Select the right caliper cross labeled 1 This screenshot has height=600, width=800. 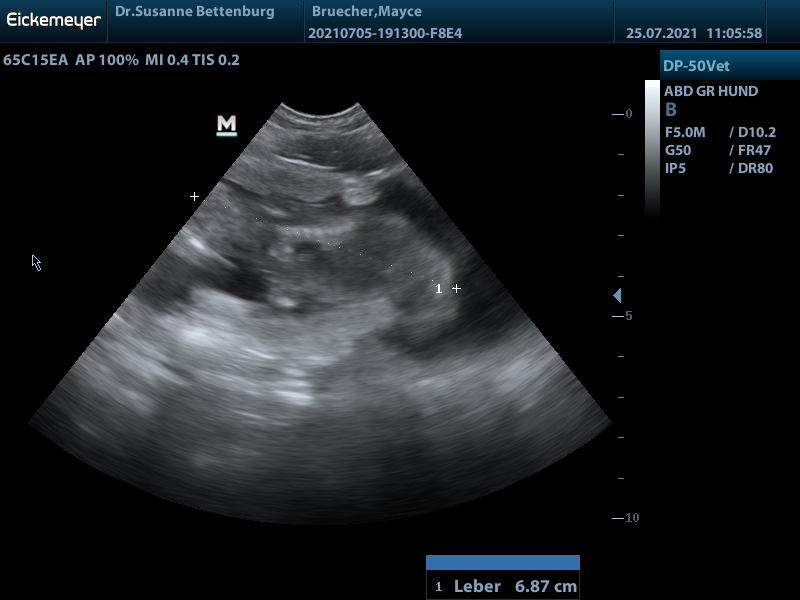456,288
